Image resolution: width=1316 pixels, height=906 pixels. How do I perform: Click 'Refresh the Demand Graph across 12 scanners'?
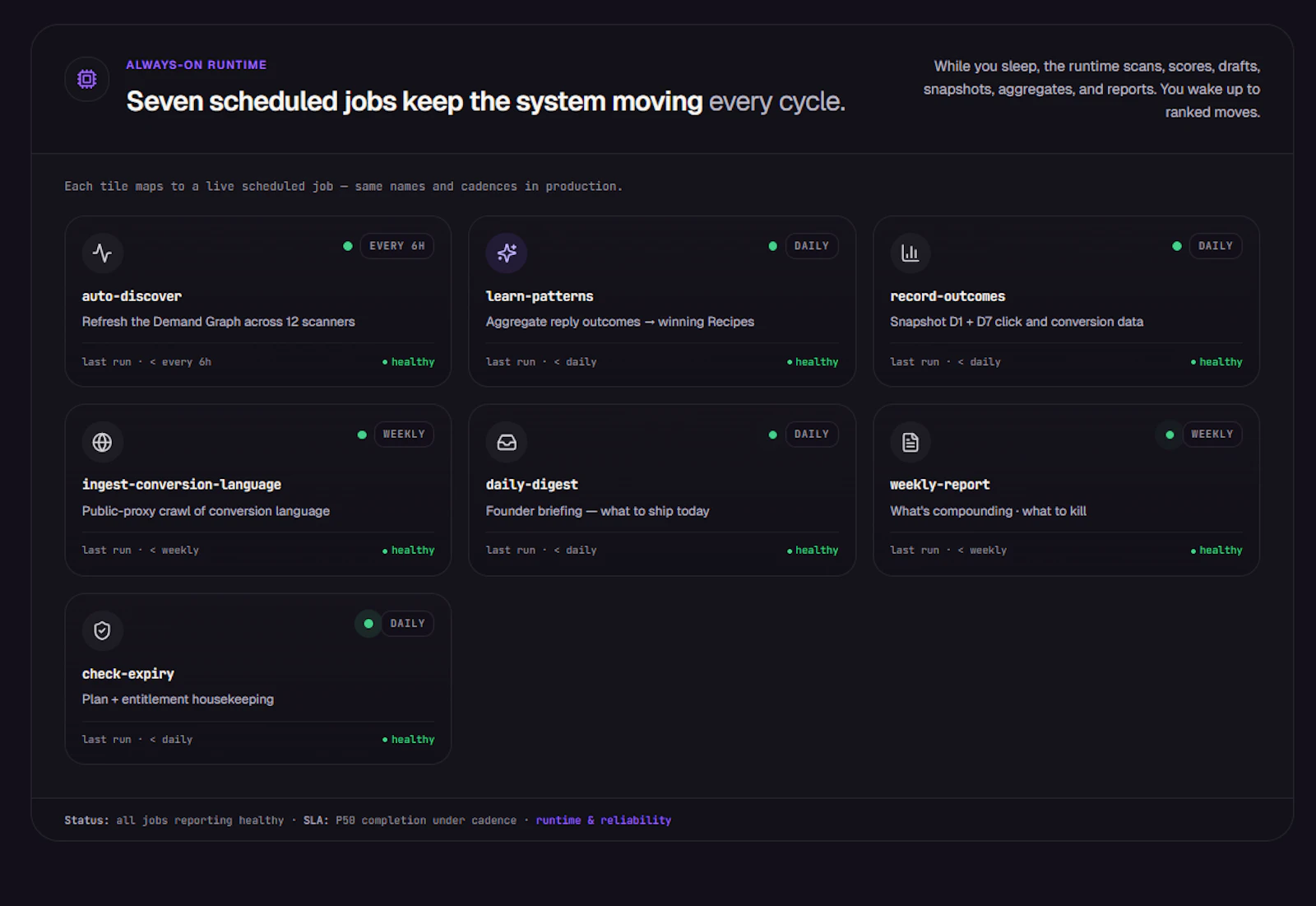[219, 322]
